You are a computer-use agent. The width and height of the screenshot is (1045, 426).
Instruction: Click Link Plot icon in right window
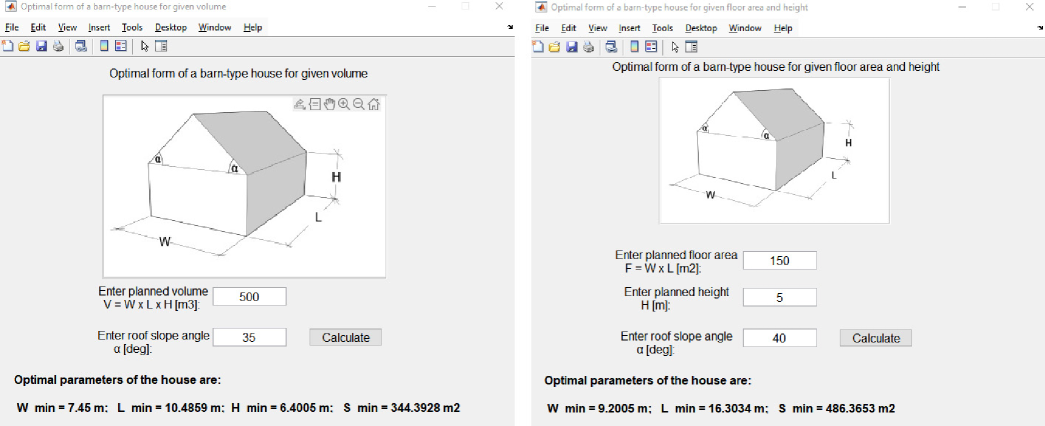(611, 47)
